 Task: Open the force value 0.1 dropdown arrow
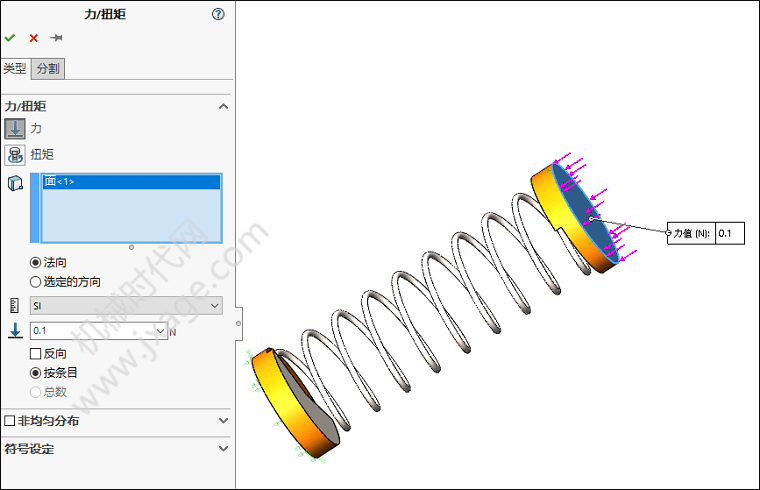(x=161, y=331)
